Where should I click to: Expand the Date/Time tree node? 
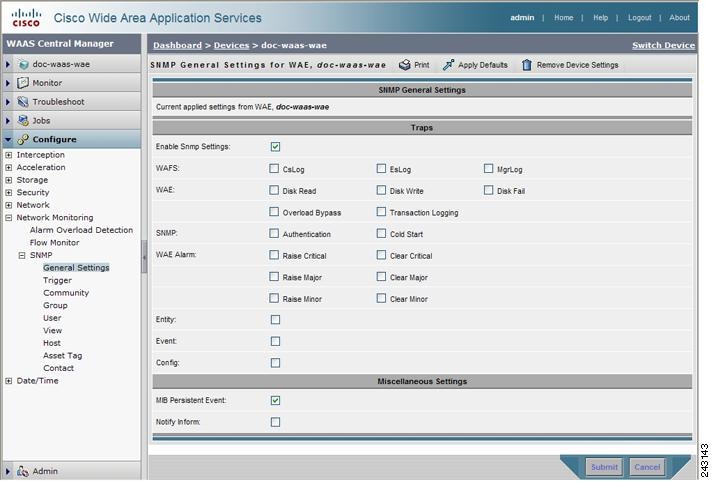click(9, 381)
